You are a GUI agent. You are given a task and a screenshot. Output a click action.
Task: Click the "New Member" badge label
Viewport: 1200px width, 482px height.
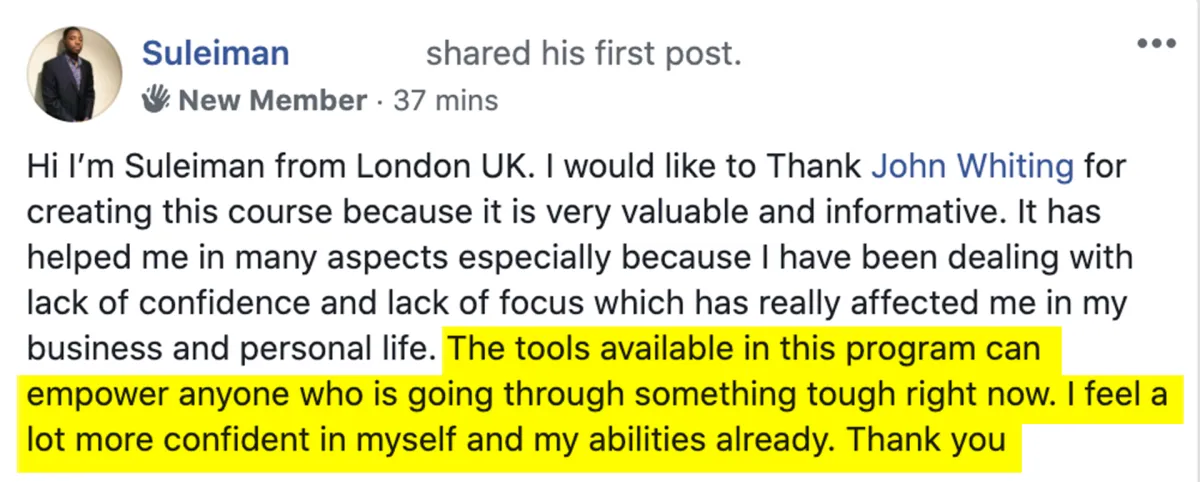point(272,101)
